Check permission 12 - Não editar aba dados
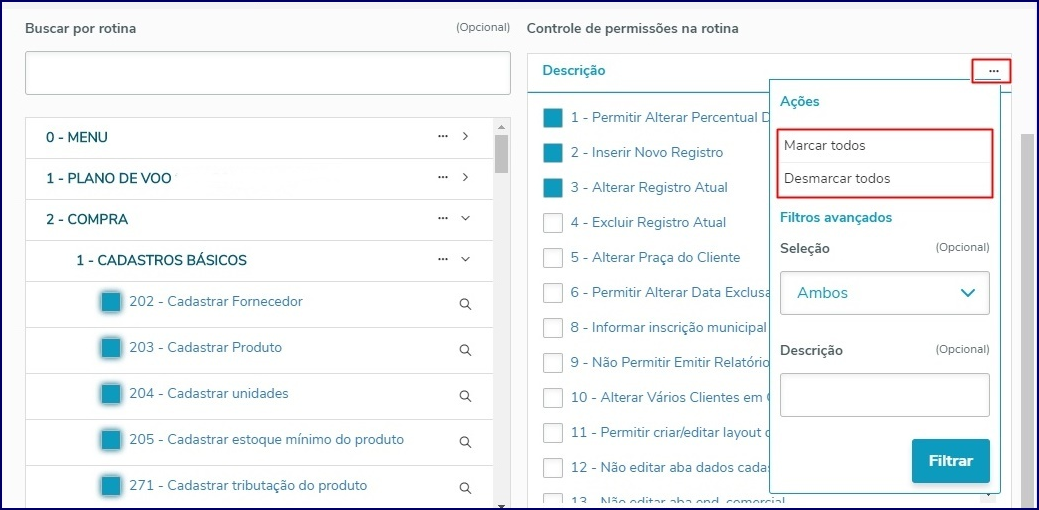 tap(553, 468)
